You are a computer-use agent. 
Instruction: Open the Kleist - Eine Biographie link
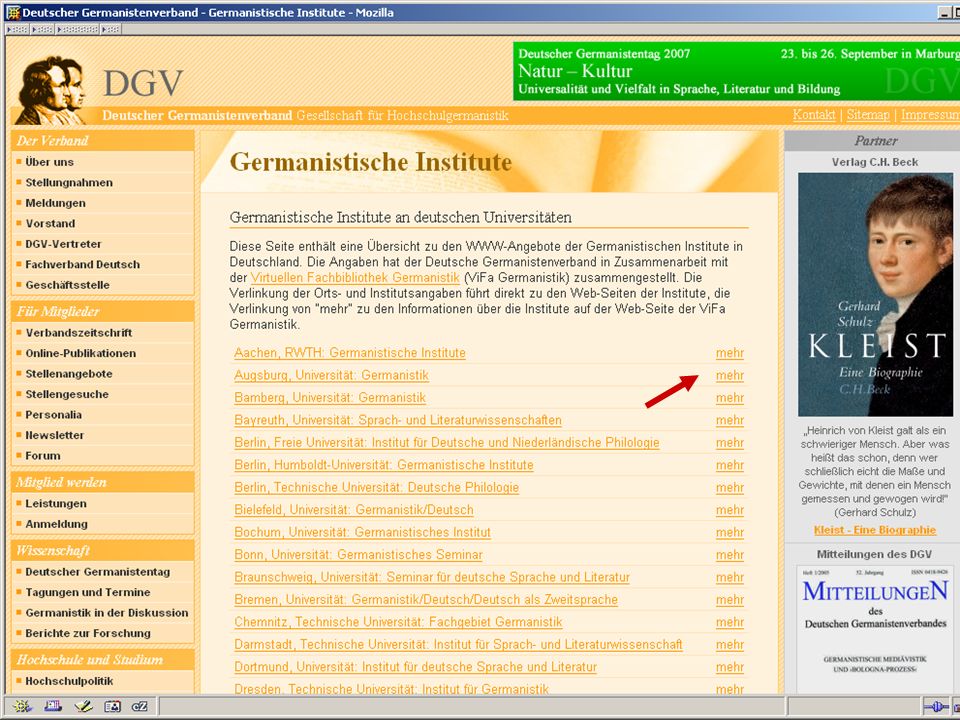[875, 530]
